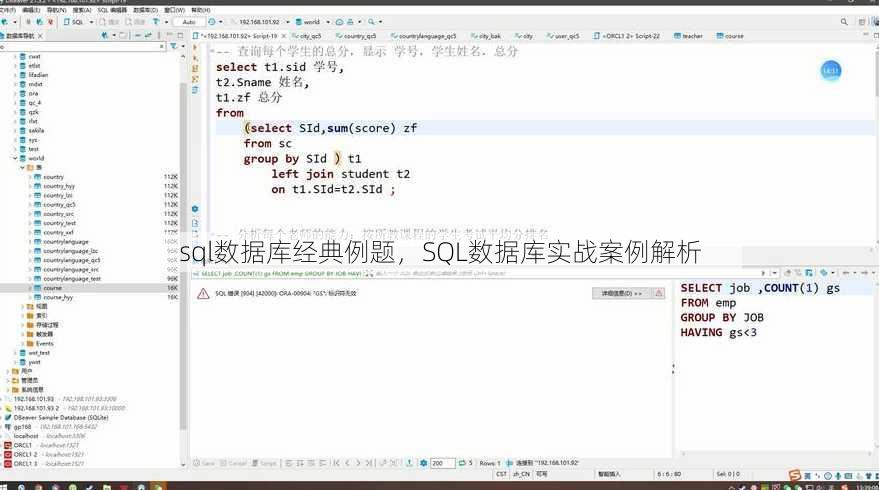The height and width of the screenshot is (490, 879).
Task: Click the refresh results icon next to 5
Action: 462,463
